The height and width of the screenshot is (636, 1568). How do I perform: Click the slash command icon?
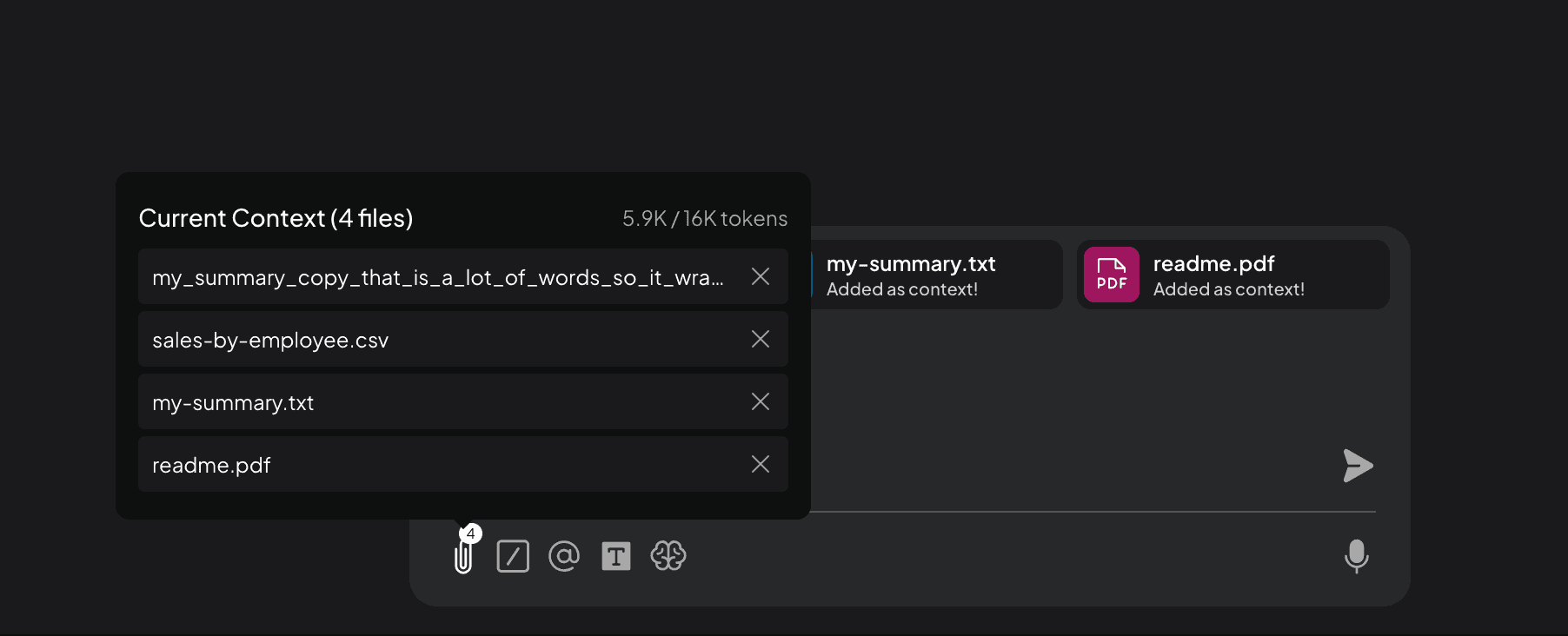point(513,556)
